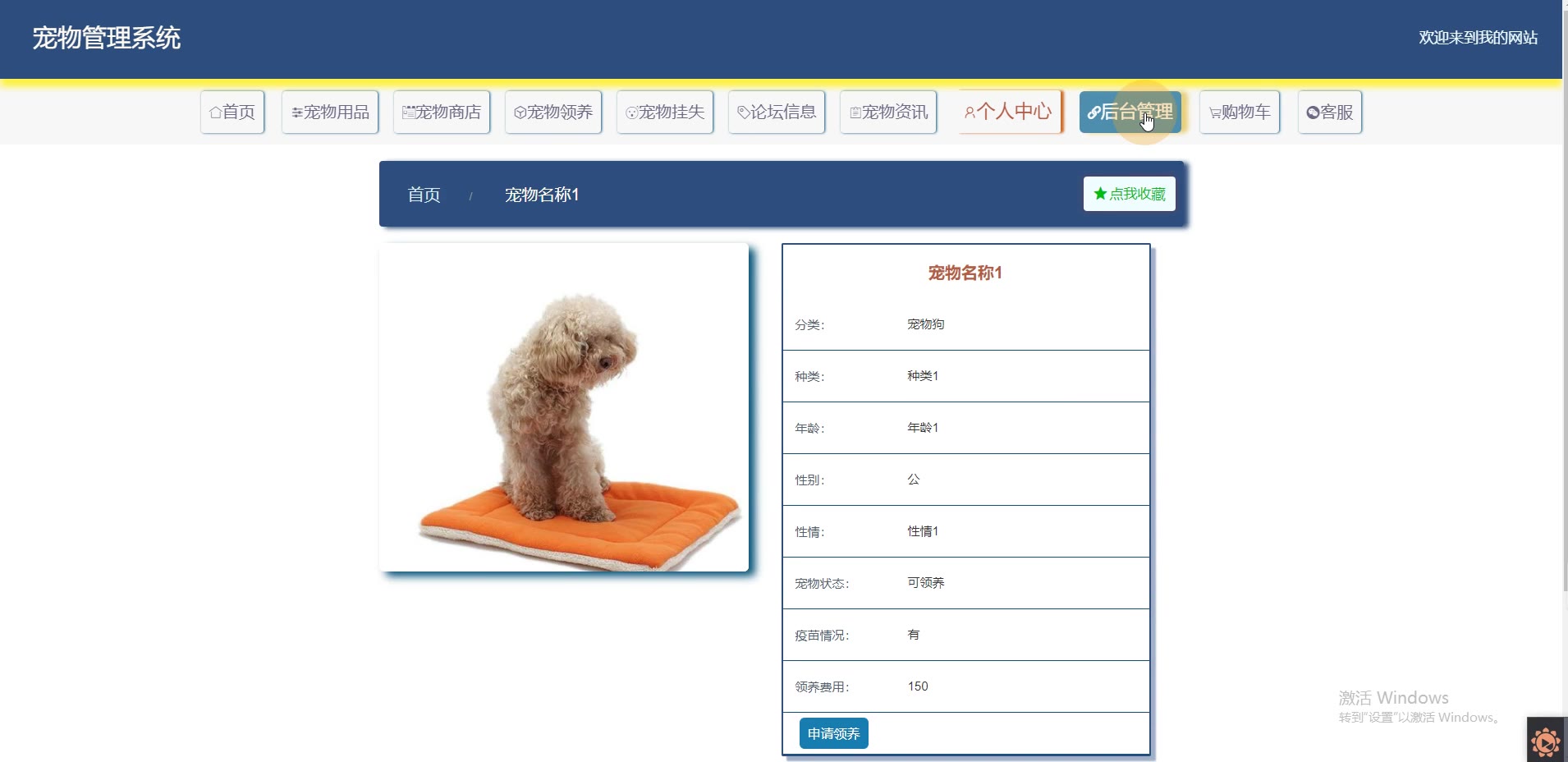Click the shopping cart icon 购物车
Screen dimensions: 1568x762
tap(1214, 112)
